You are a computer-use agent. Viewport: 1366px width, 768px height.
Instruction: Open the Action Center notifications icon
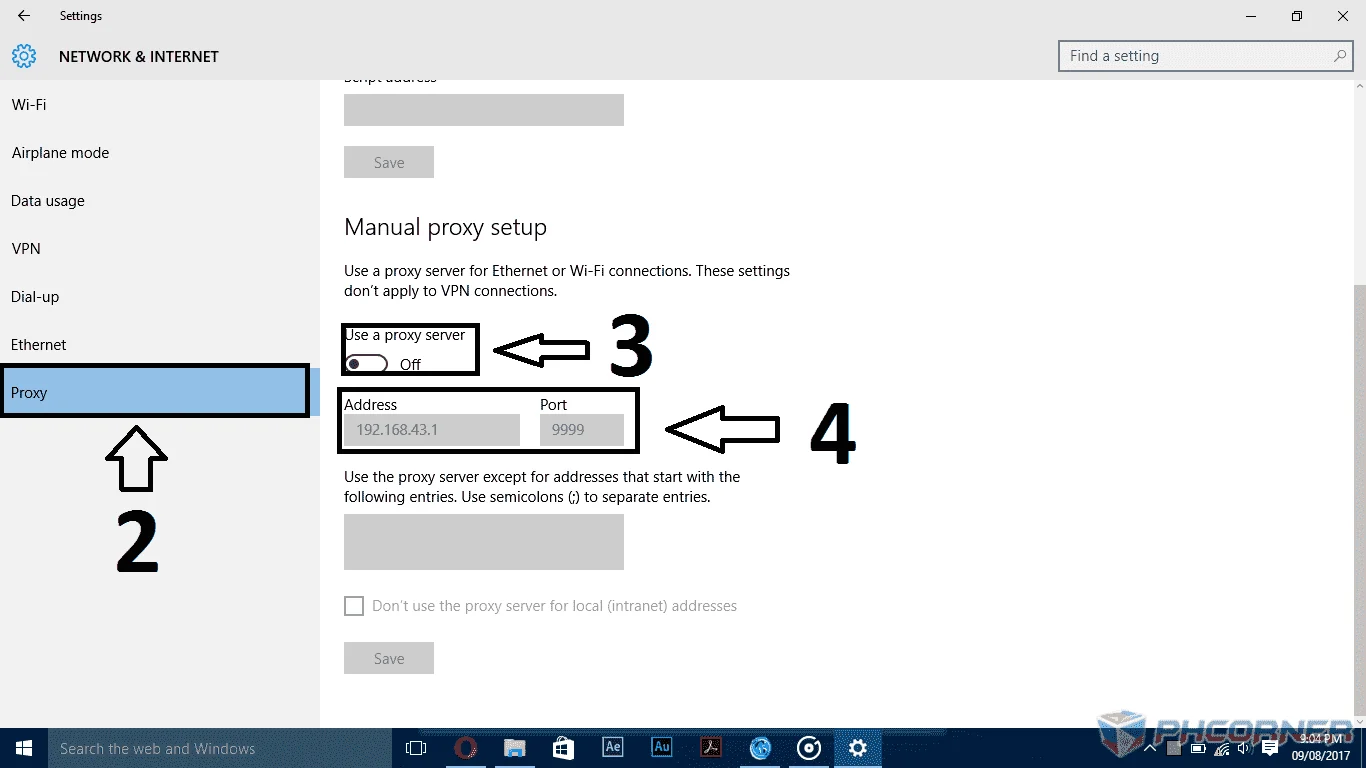pos(1270,748)
